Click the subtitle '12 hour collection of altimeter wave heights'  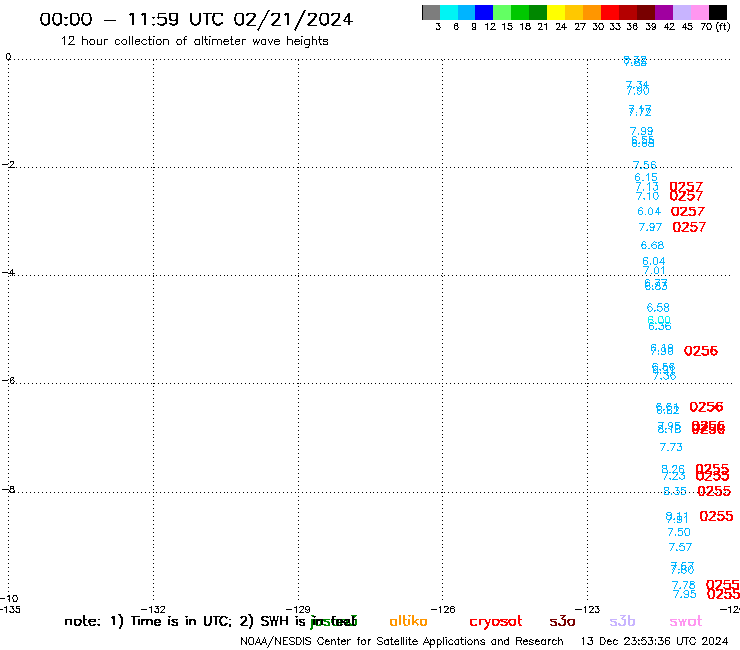[x=194, y=41]
